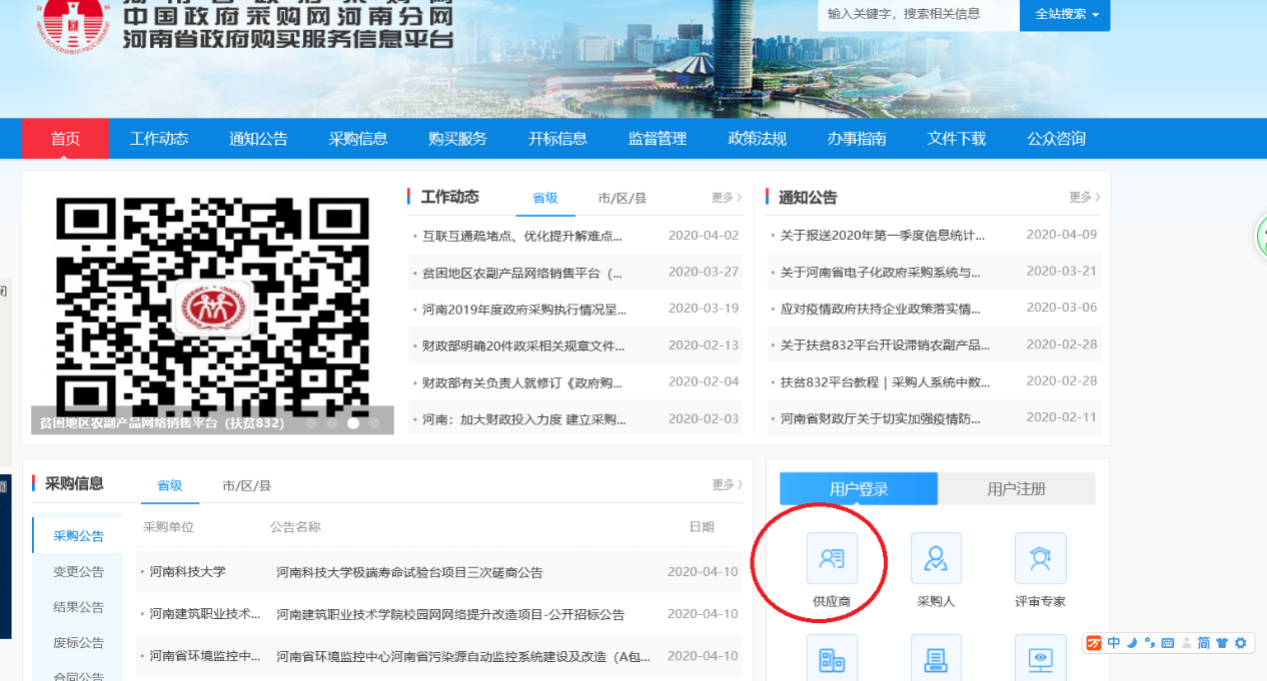Click purchasing unit 河南科技大学 cell
The height and width of the screenshot is (681, 1267).
click(188, 572)
